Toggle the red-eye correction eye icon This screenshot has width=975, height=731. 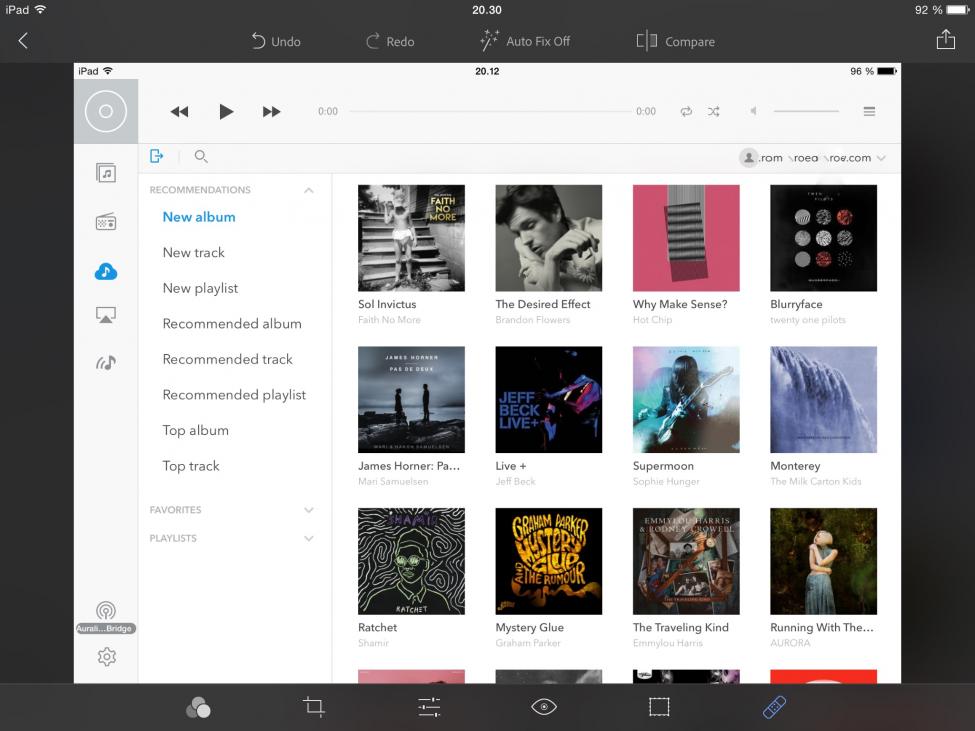pyautogui.click(x=544, y=707)
